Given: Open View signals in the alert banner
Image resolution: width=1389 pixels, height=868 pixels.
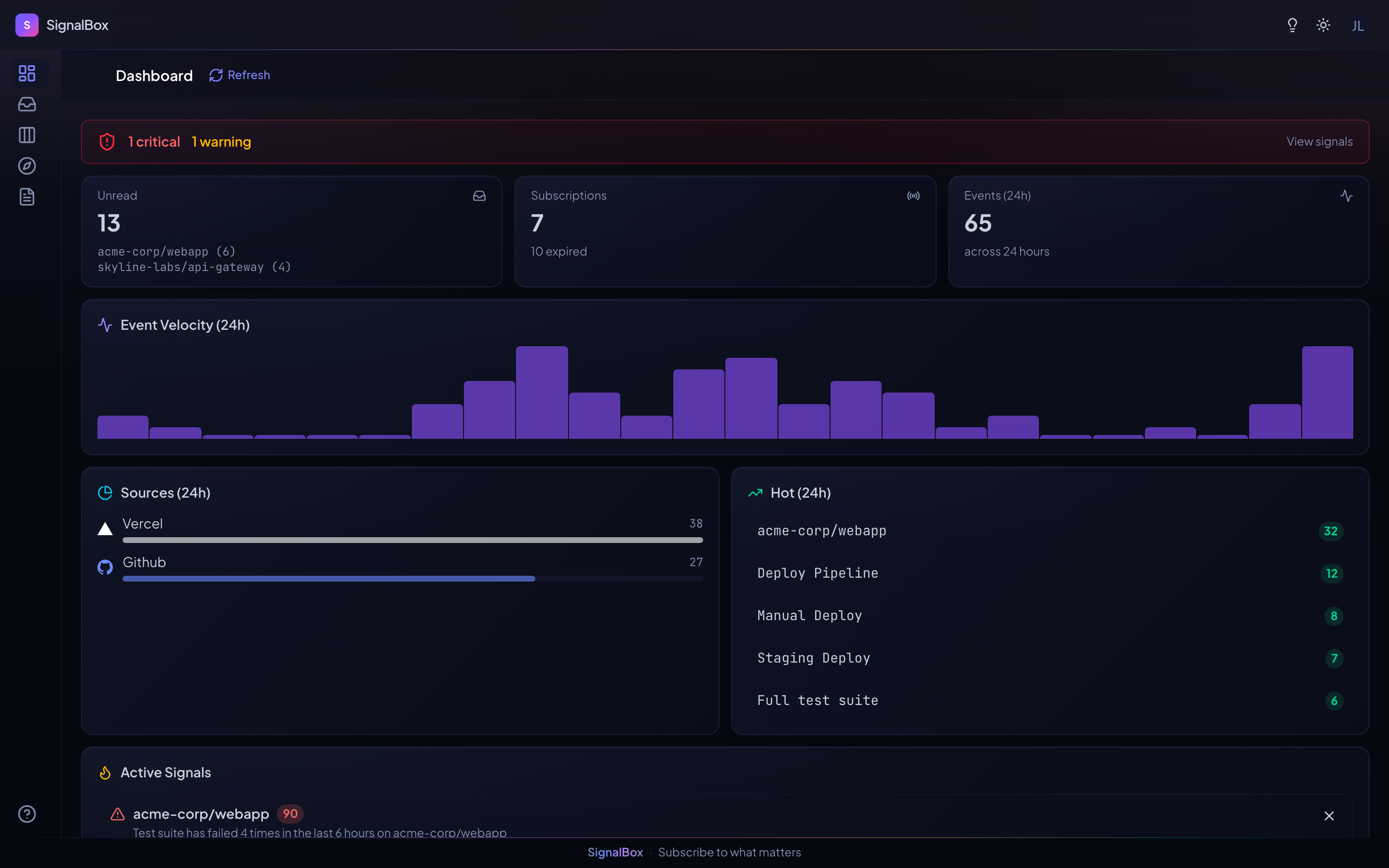Looking at the screenshot, I should pyautogui.click(x=1320, y=141).
